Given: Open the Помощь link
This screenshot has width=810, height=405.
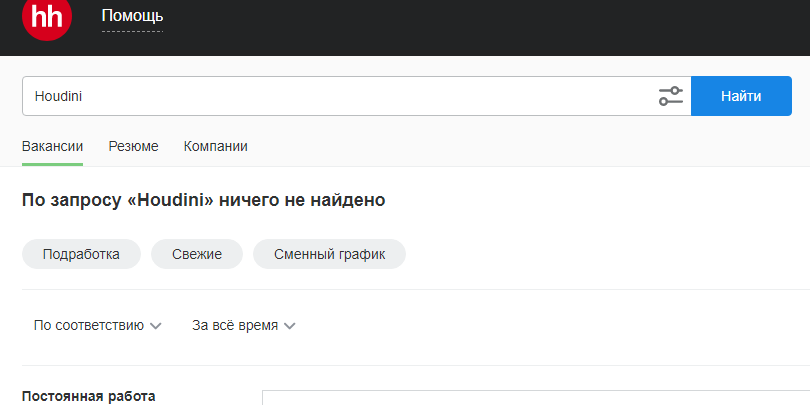Looking at the screenshot, I should [x=132, y=16].
